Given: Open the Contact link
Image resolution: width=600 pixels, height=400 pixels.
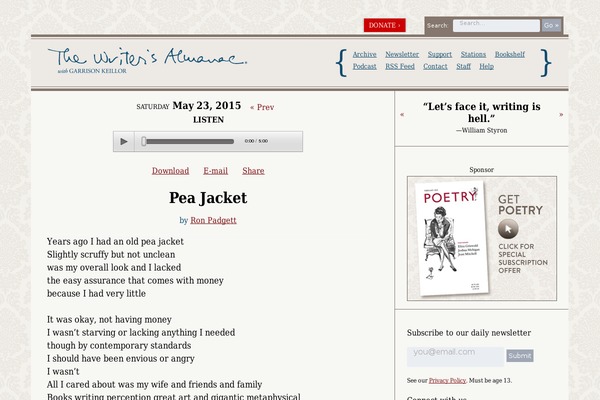Looking at the screenshot, I should 435,66.
